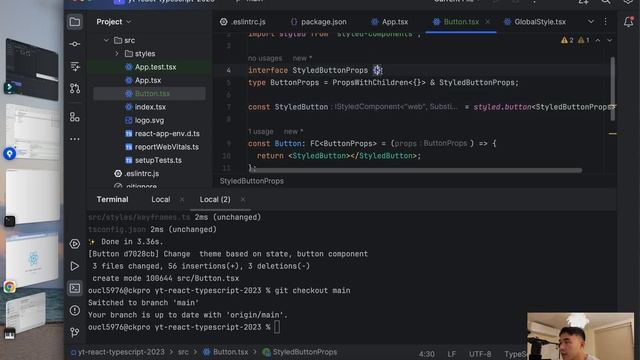Click the src breadcrumb in status bar
Viewport: 640px width, 360px height.
183,352
